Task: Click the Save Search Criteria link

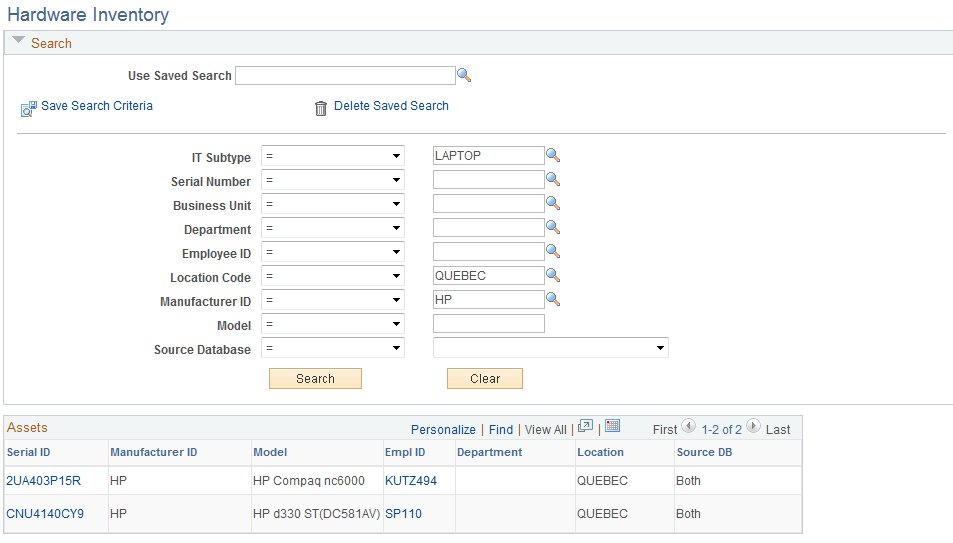Action: (97, 106)
